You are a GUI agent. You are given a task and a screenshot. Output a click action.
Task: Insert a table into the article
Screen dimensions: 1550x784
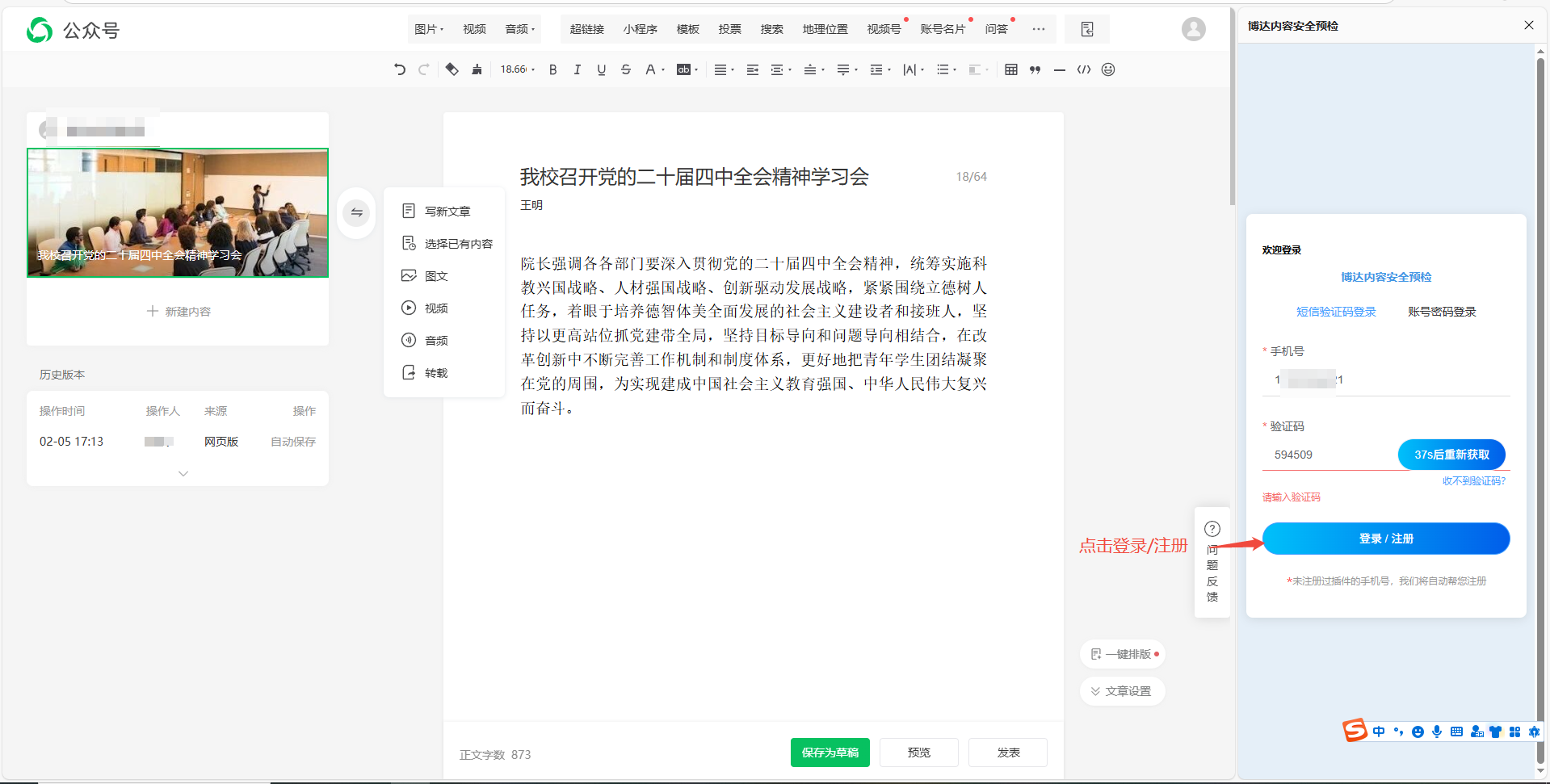click(1010, 69)
